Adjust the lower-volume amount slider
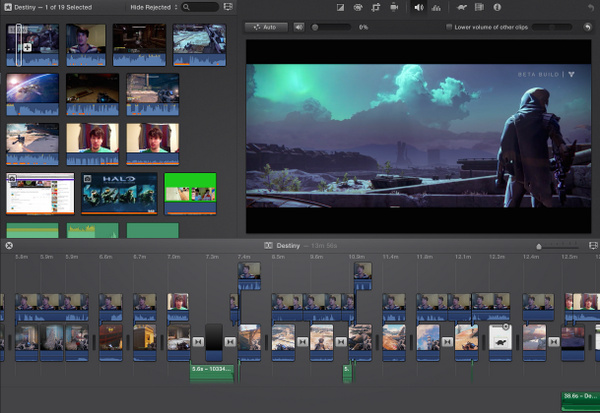This screenshot has width=600, height=413. (x=551, y=27)
